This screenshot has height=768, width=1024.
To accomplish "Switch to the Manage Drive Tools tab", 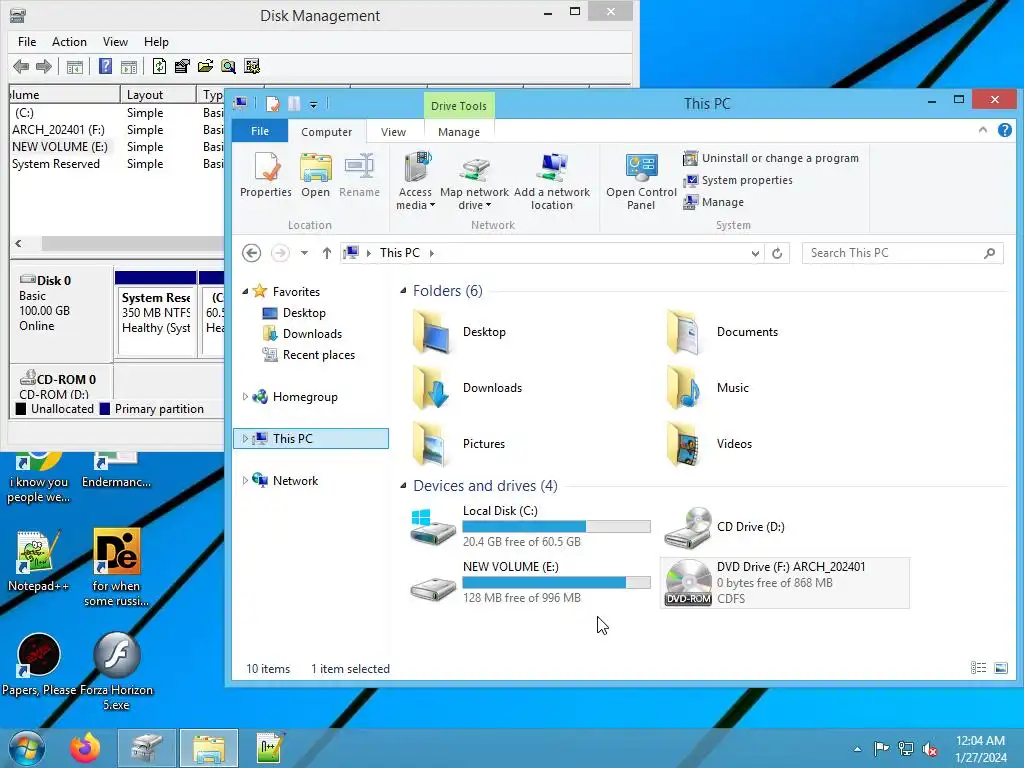I will (459, 132).
